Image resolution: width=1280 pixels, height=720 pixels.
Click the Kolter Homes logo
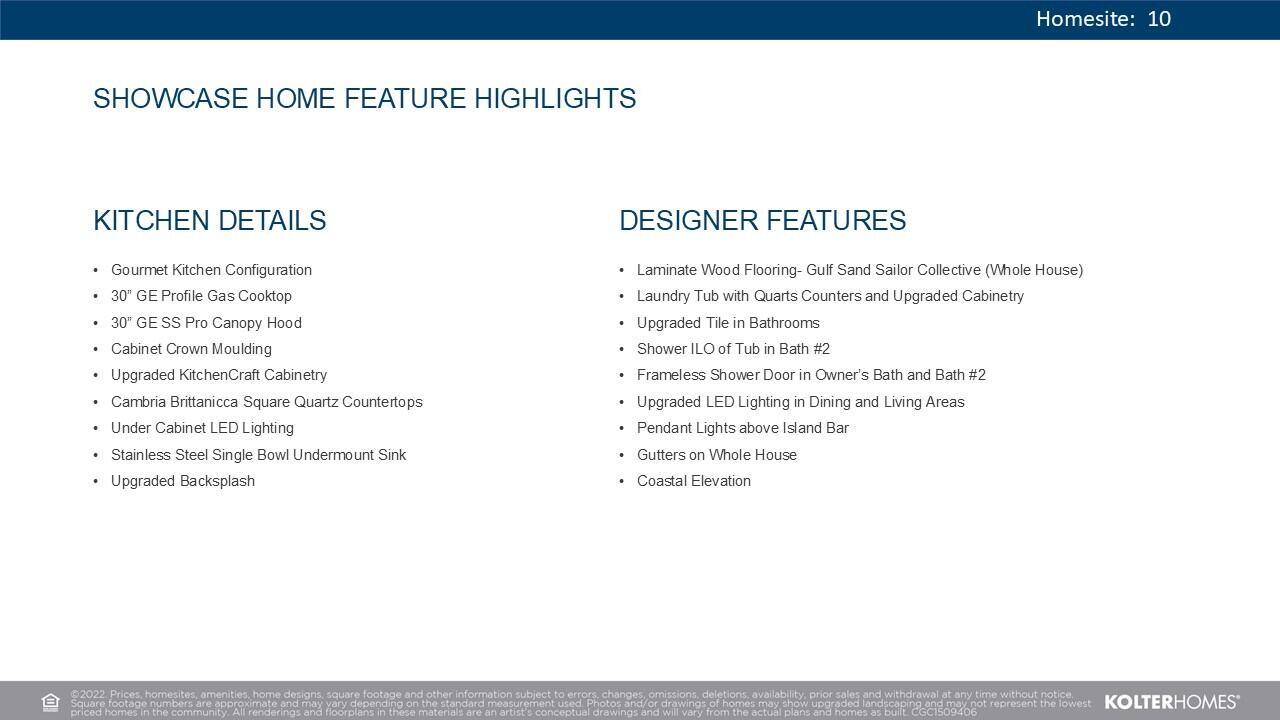point(1171,702)
